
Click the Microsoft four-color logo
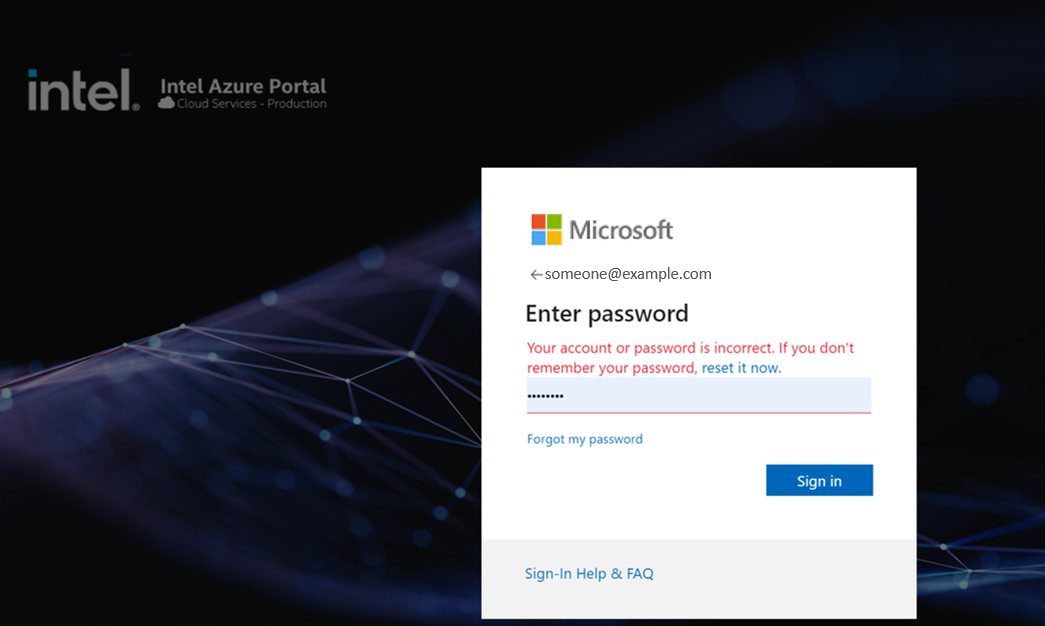pyautogui.click(x=546, y=230)
